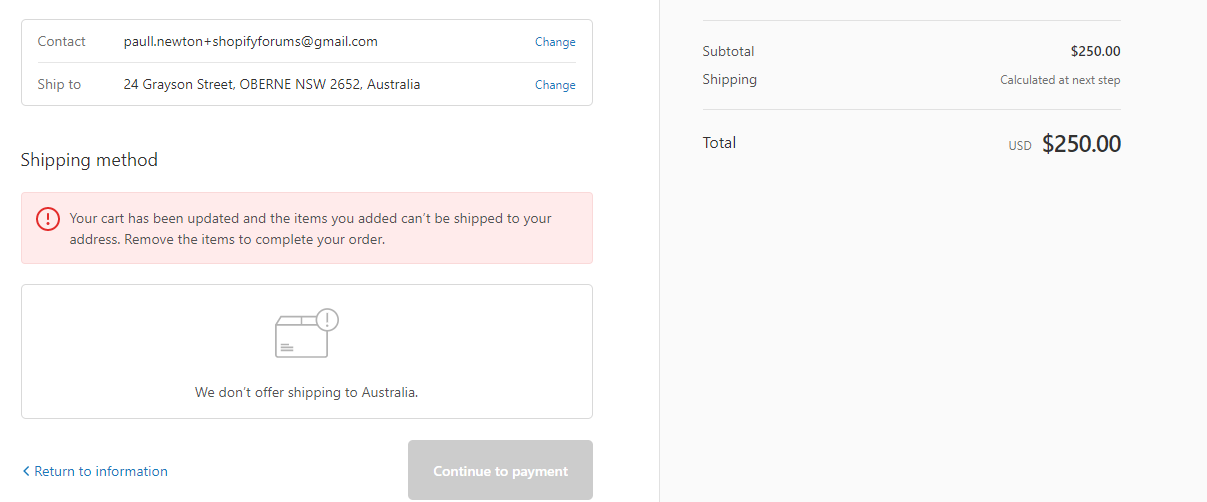
Task: Click the red error alert icon
Action: pyautogui.click(x=48, y=219)
